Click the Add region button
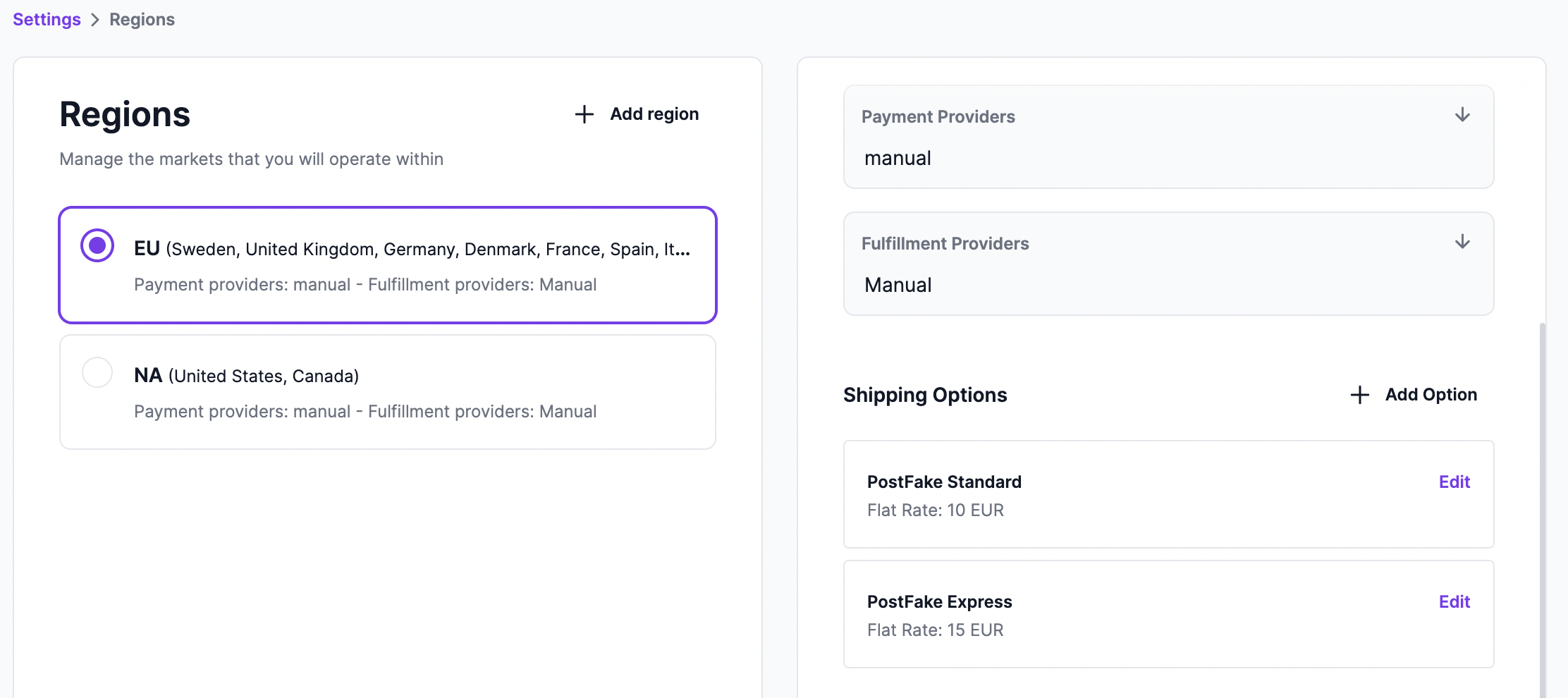This screenshot has height=698, width=1568. 635,114
